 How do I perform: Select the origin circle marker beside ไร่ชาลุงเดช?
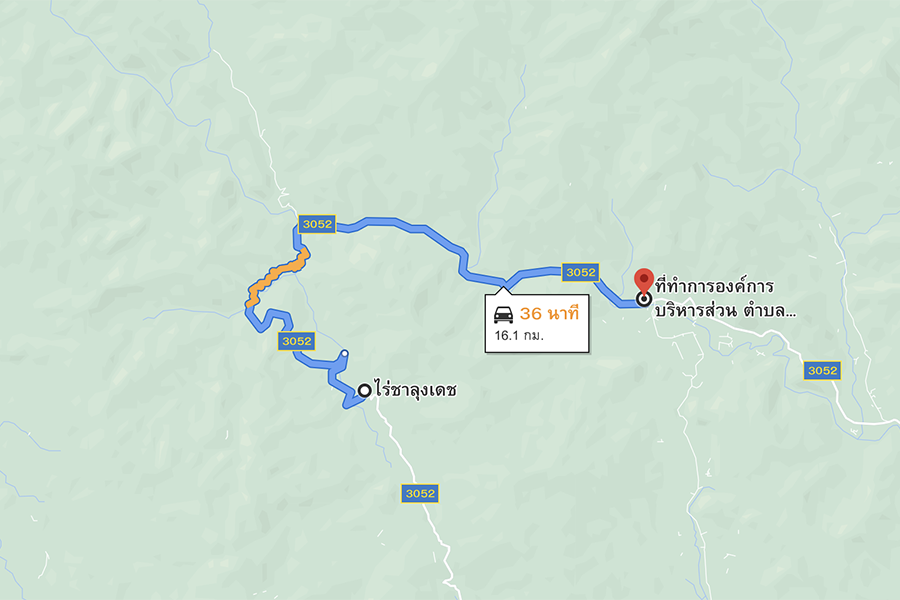coord(364,390)
